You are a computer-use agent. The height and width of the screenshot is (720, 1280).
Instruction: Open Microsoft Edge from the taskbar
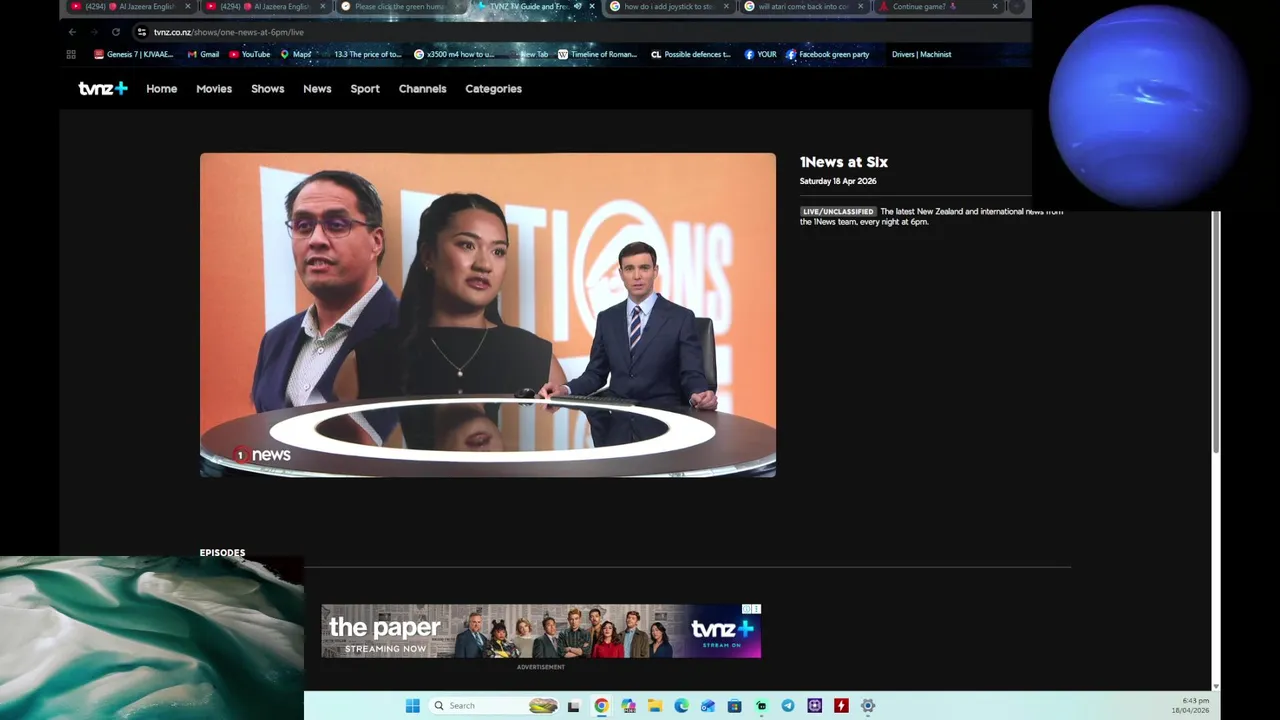point(681,706)
